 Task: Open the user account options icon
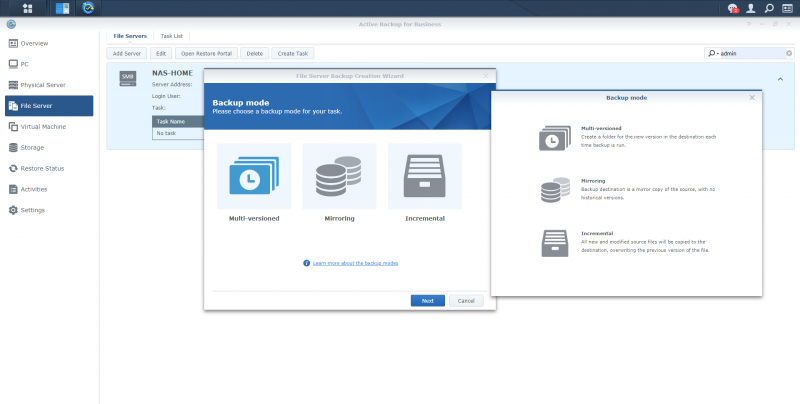751,8
